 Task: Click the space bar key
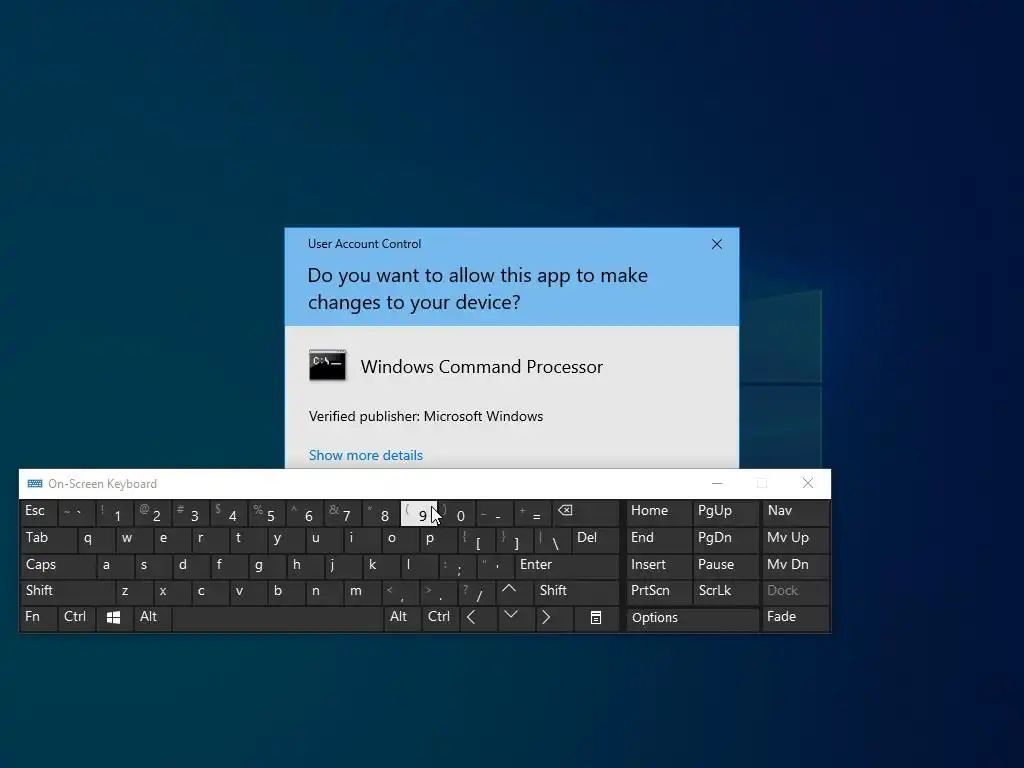(x=278, y=618)
